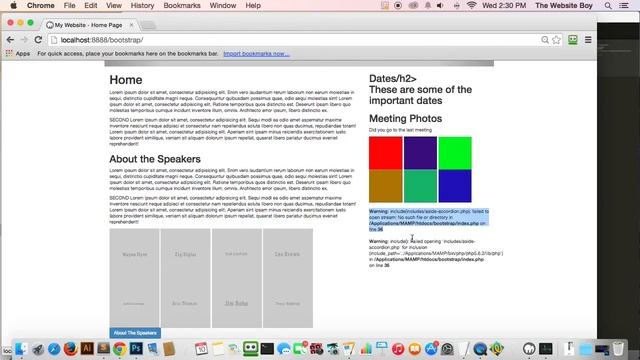
Task: Click the red meeting photo square
Action: coord(385,153)
